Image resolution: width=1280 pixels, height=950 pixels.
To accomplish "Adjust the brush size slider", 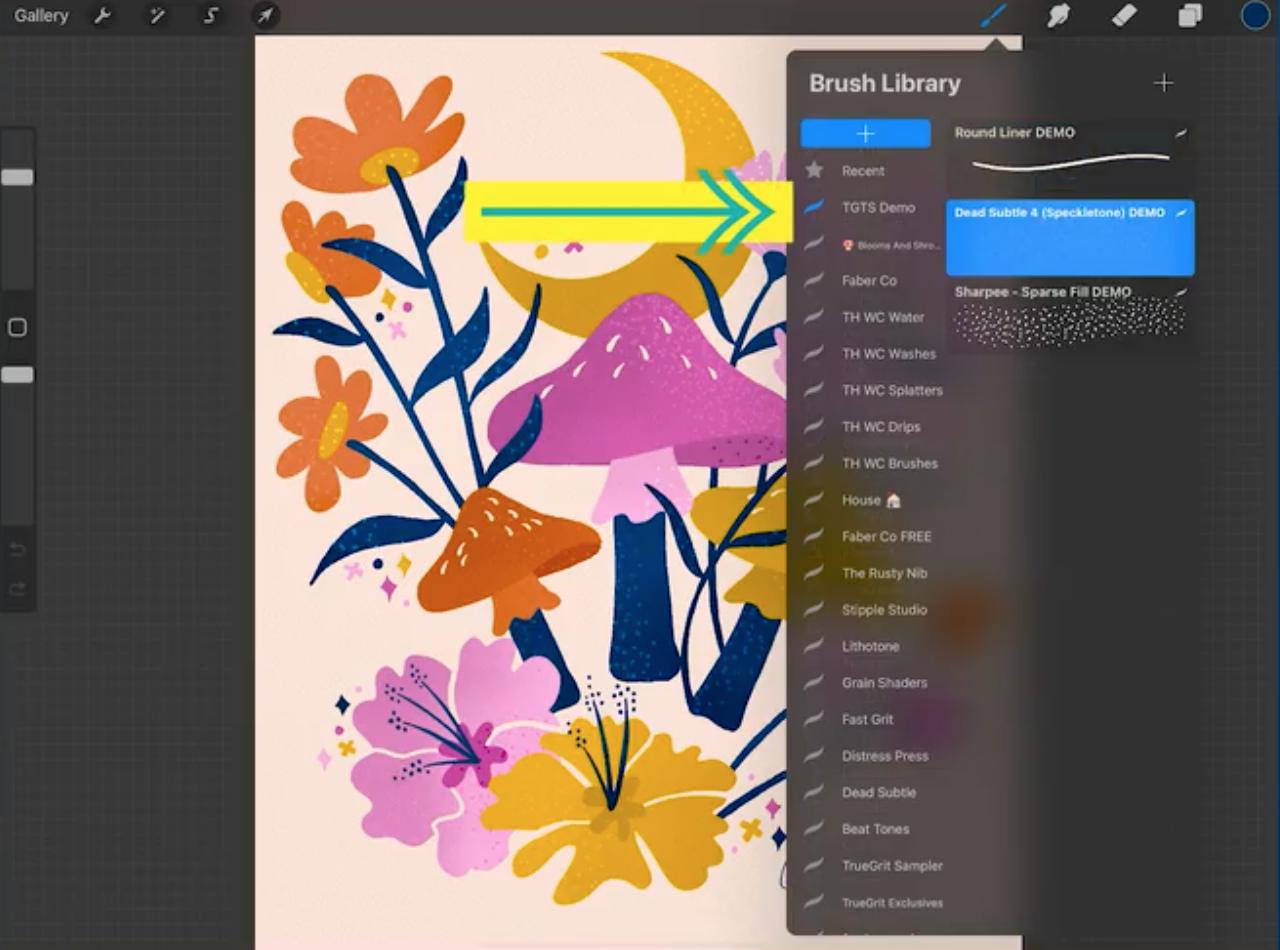I will 16,177.
